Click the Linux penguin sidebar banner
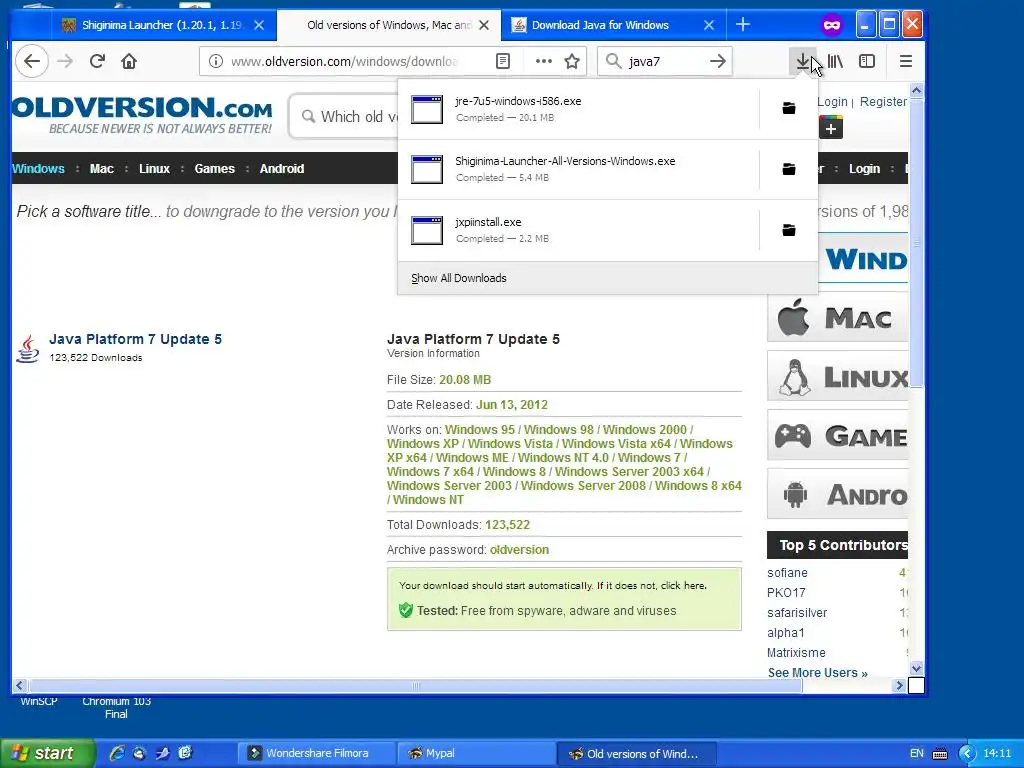 (x=838, y=376)
